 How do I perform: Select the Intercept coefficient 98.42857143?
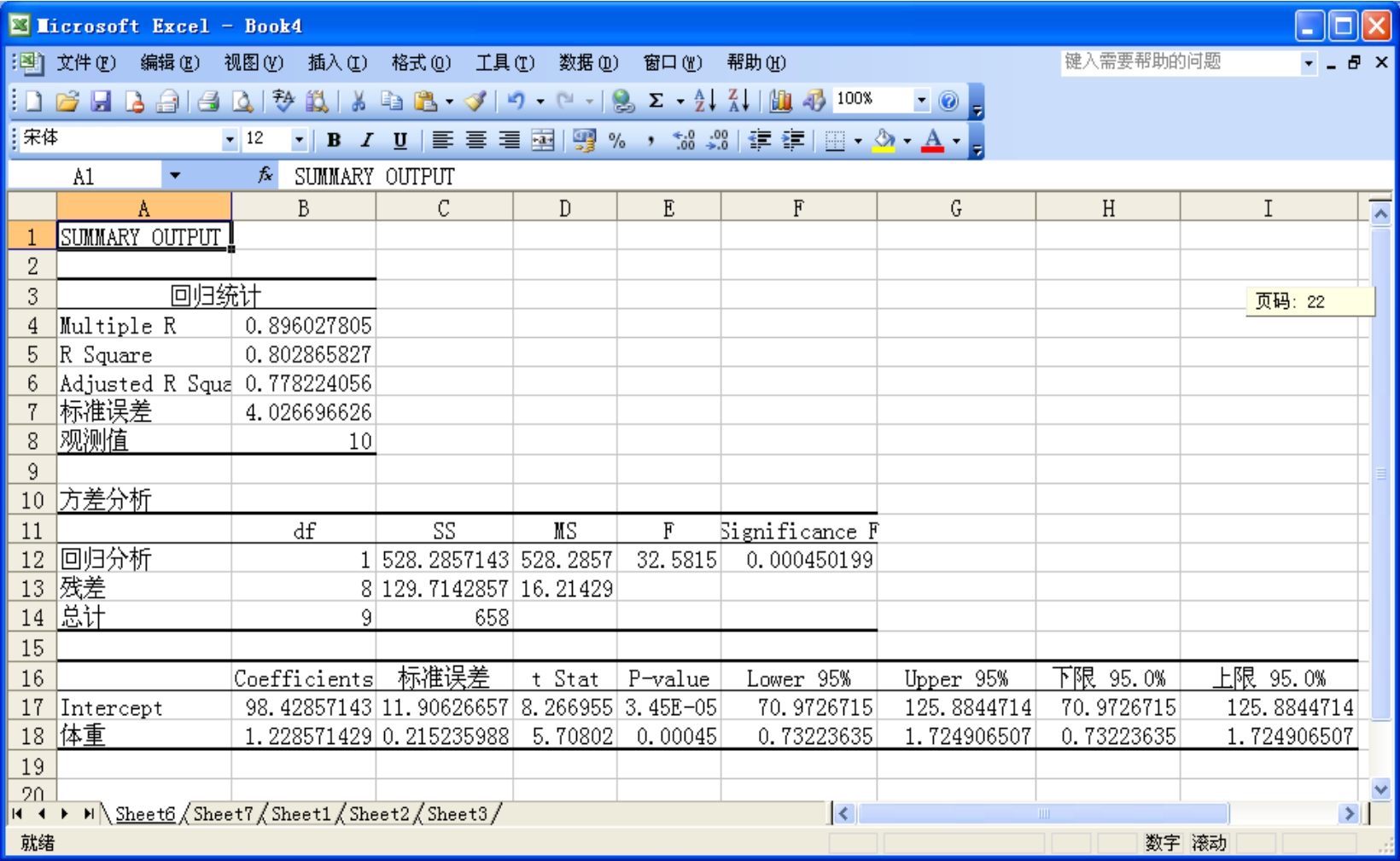[x=304, y=707]
